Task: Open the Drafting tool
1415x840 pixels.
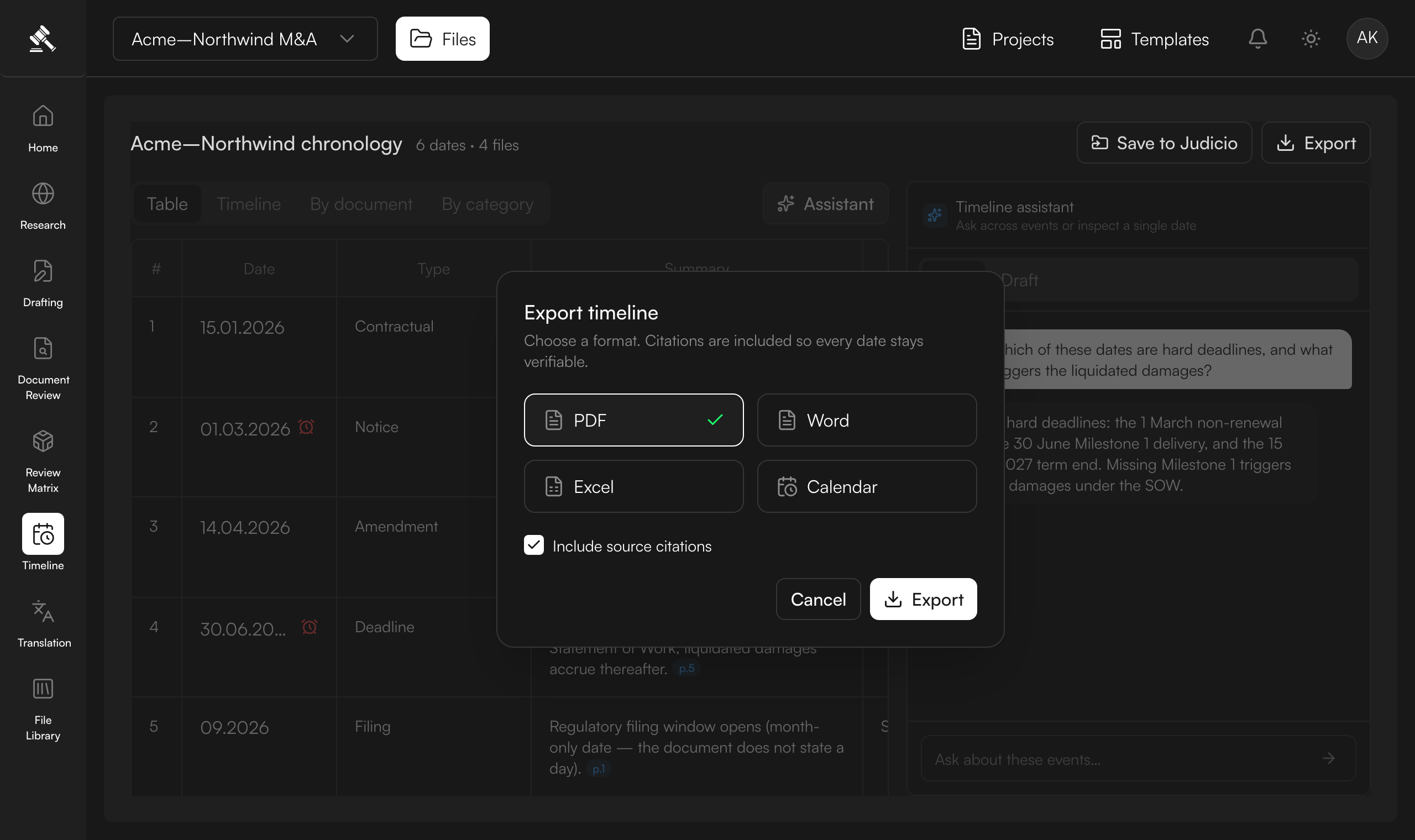Action: click(43, 283)
